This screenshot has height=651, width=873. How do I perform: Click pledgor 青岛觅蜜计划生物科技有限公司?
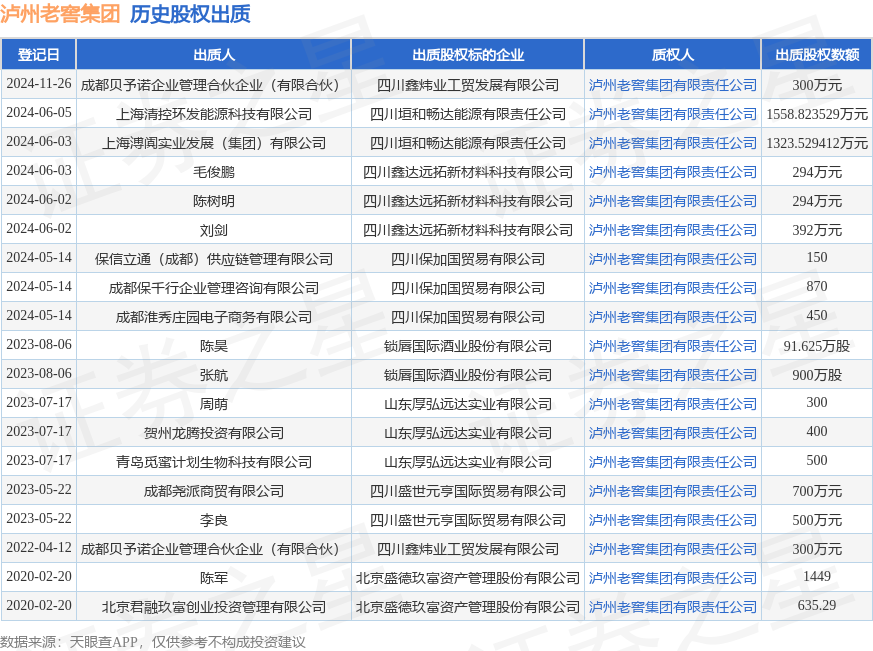pos(214,462)
